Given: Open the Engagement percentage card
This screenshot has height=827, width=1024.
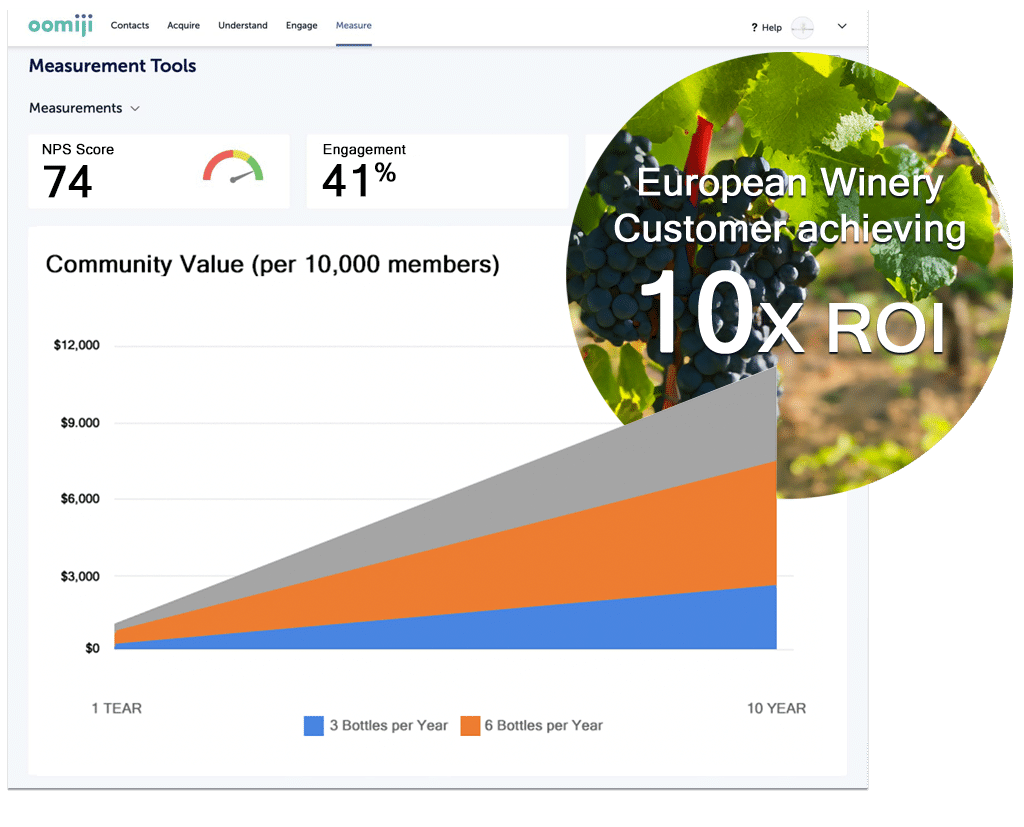Looking at the screenshot, I should (436, 172).
